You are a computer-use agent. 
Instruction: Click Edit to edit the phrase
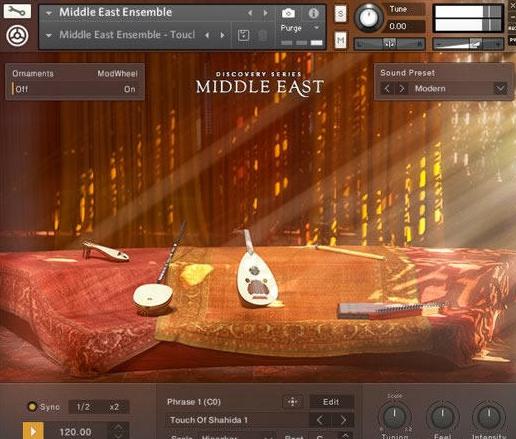tap(331, 402)
